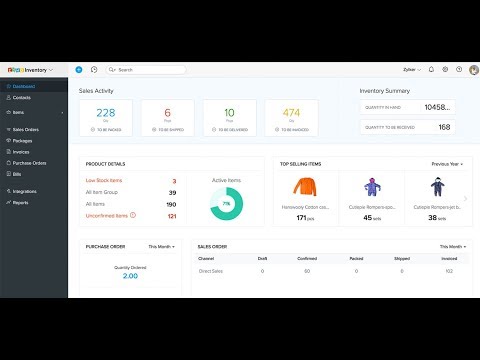Click the Bills icon in sidebar

coord(9,174)
